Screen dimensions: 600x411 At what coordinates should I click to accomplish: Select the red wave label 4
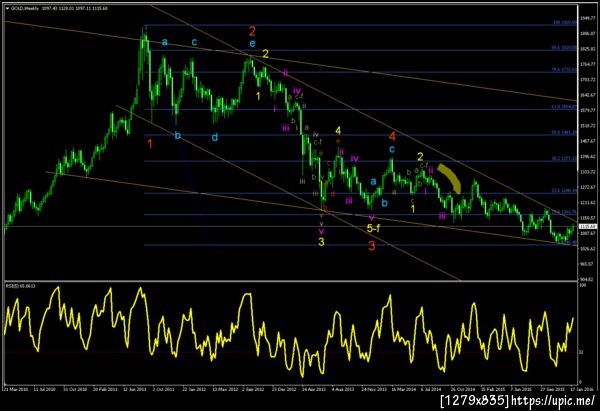(392, 136)
